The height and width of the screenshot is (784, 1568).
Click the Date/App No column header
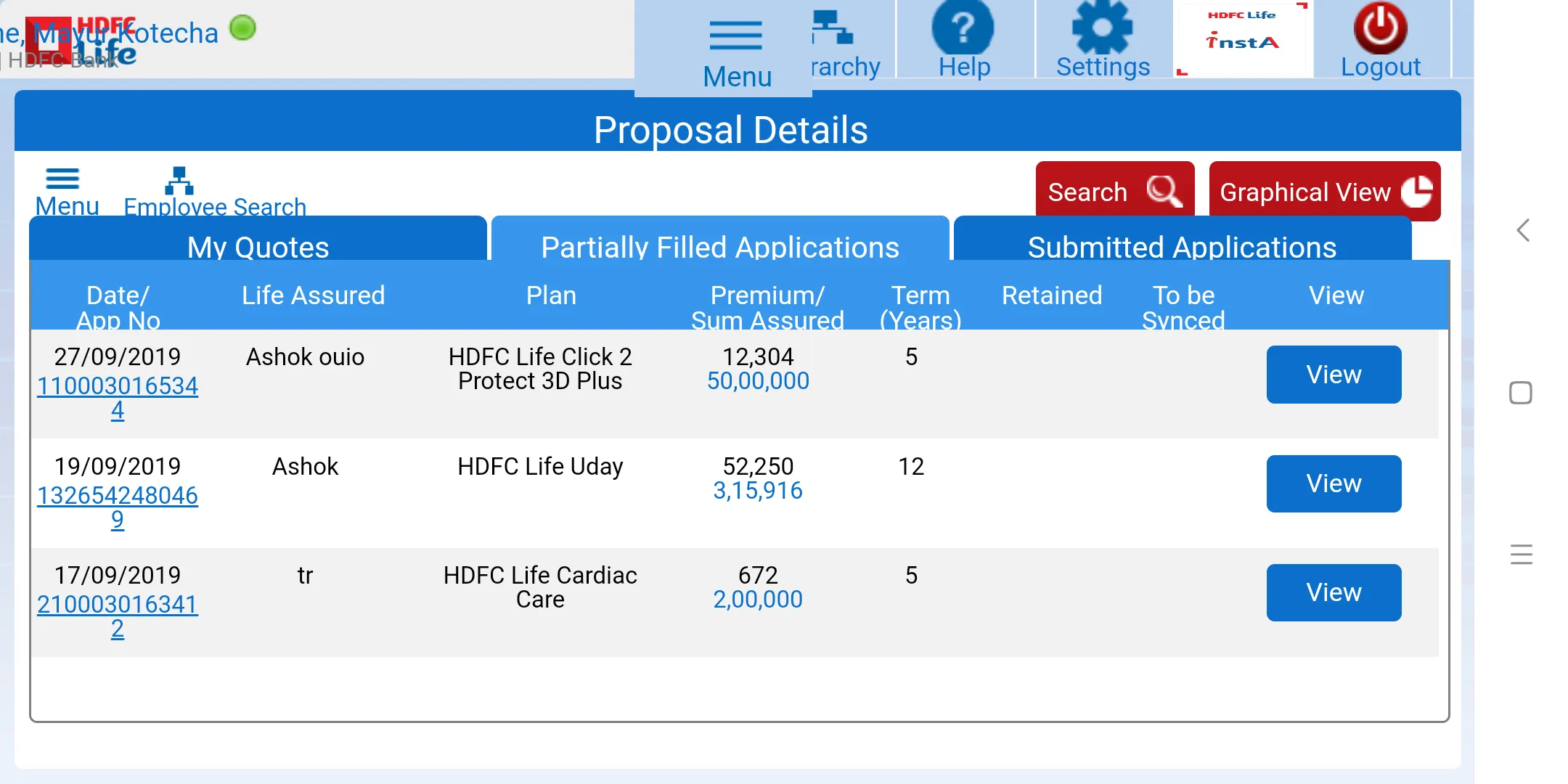[118, 307]
